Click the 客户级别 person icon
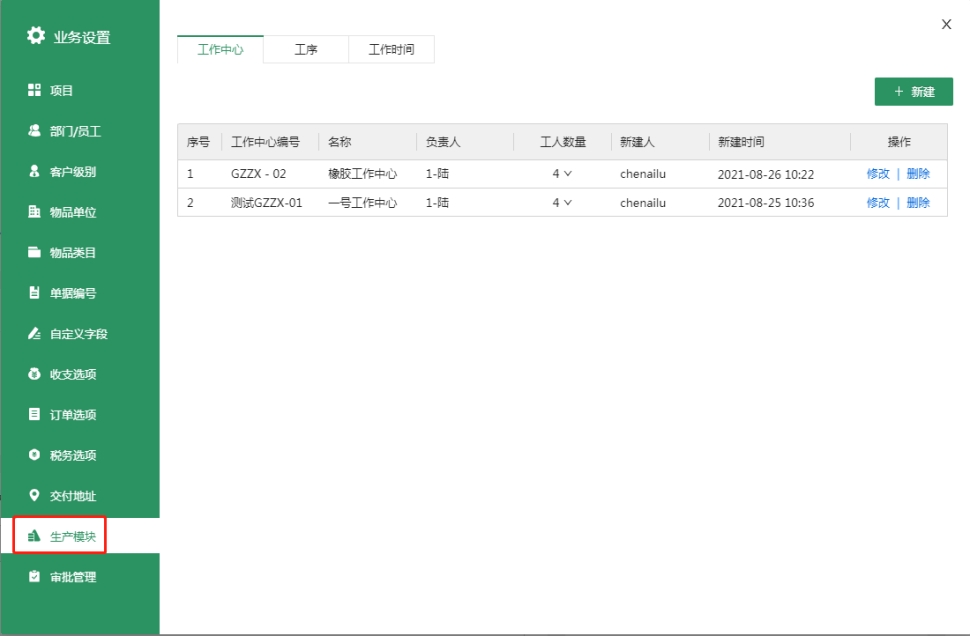The image size is (970, 636). (34, 172)
